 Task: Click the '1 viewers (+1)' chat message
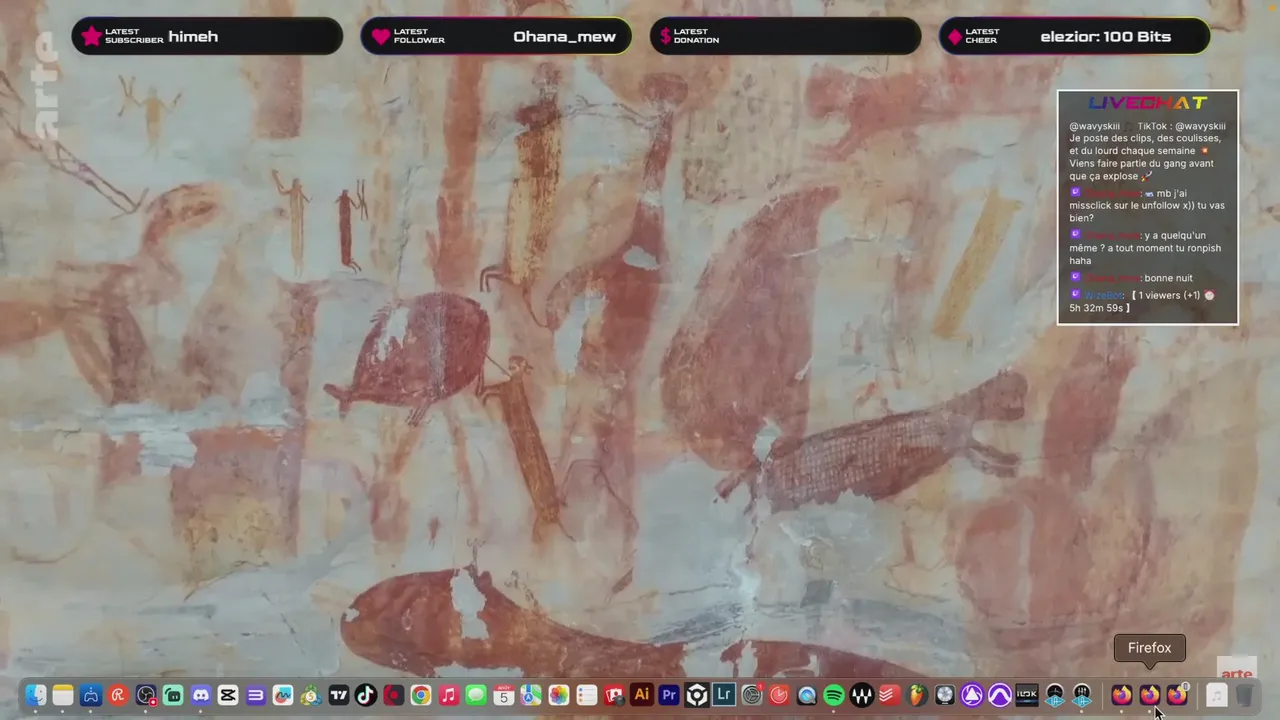[1143, 301]
